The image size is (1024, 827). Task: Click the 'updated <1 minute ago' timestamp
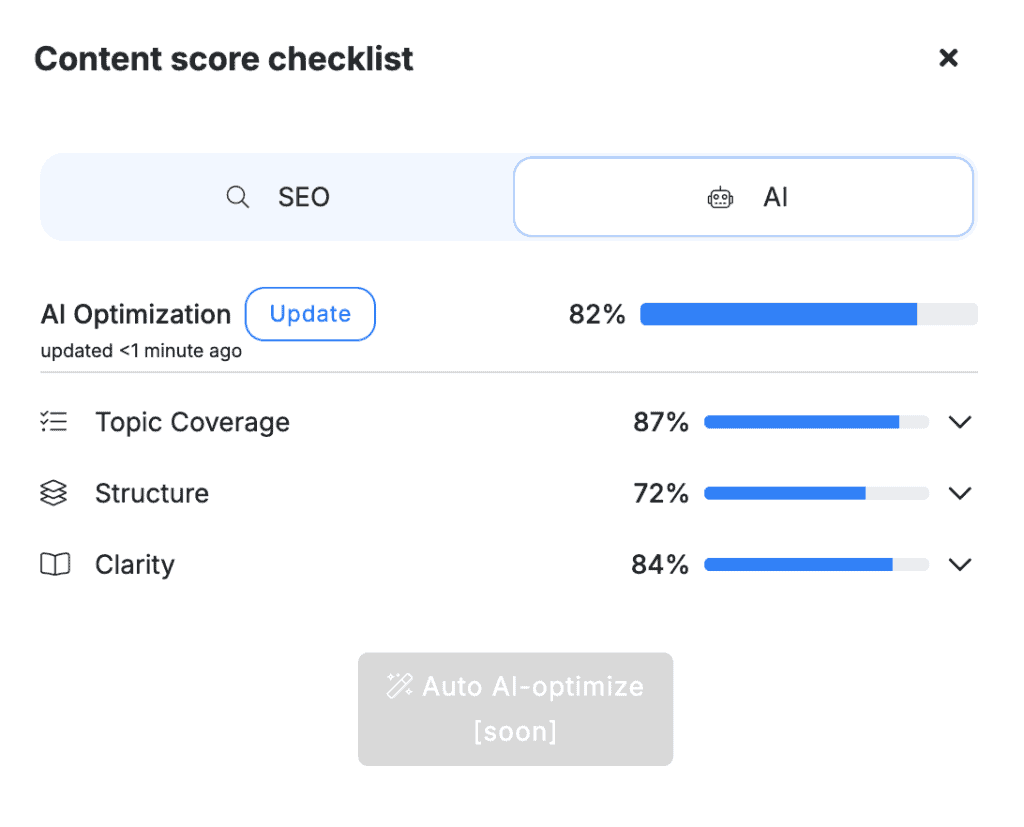tap(141, 351)
